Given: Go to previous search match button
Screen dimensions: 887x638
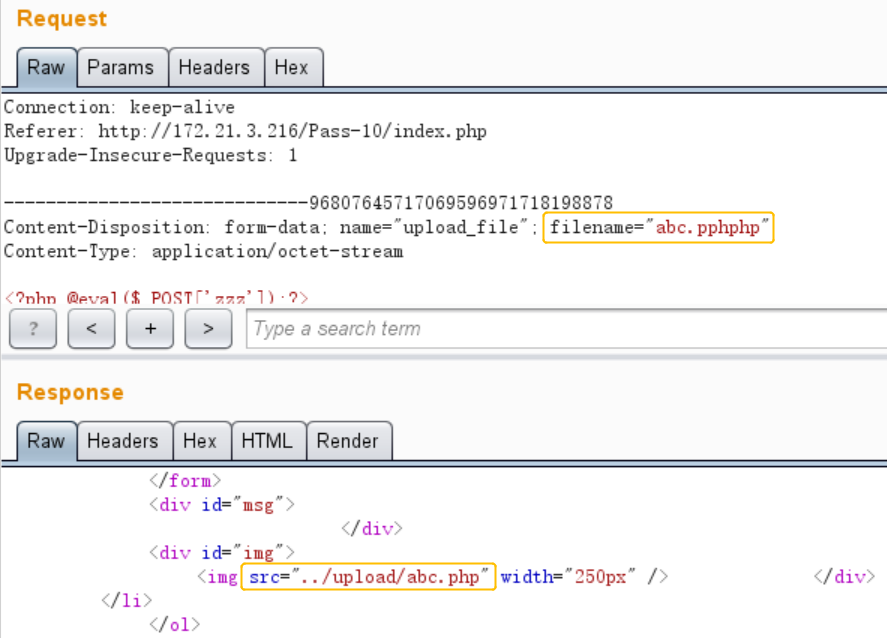Looking at the screenshot, I should 92,329.
